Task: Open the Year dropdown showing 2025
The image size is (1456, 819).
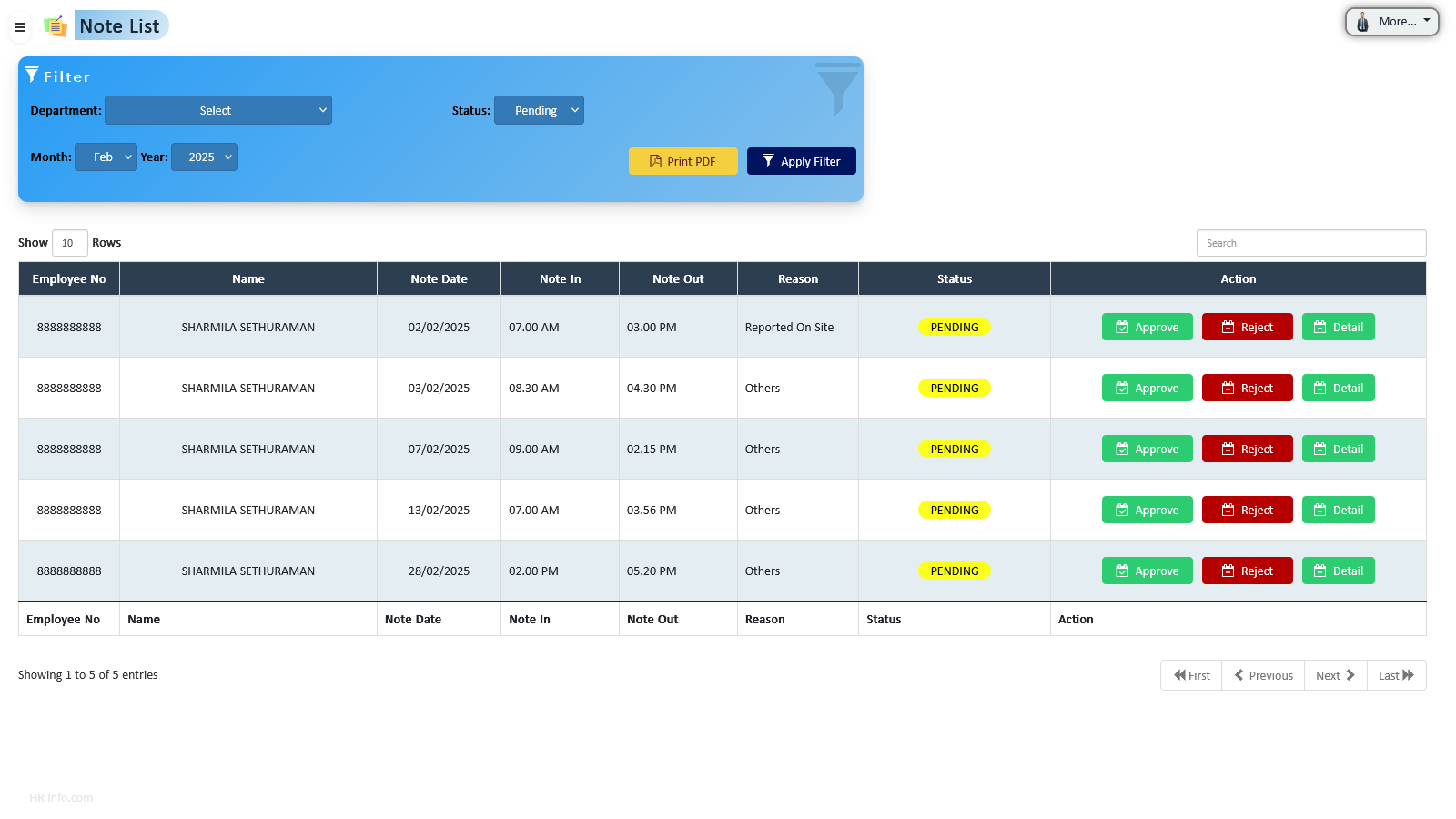Action: click(204, 157)
